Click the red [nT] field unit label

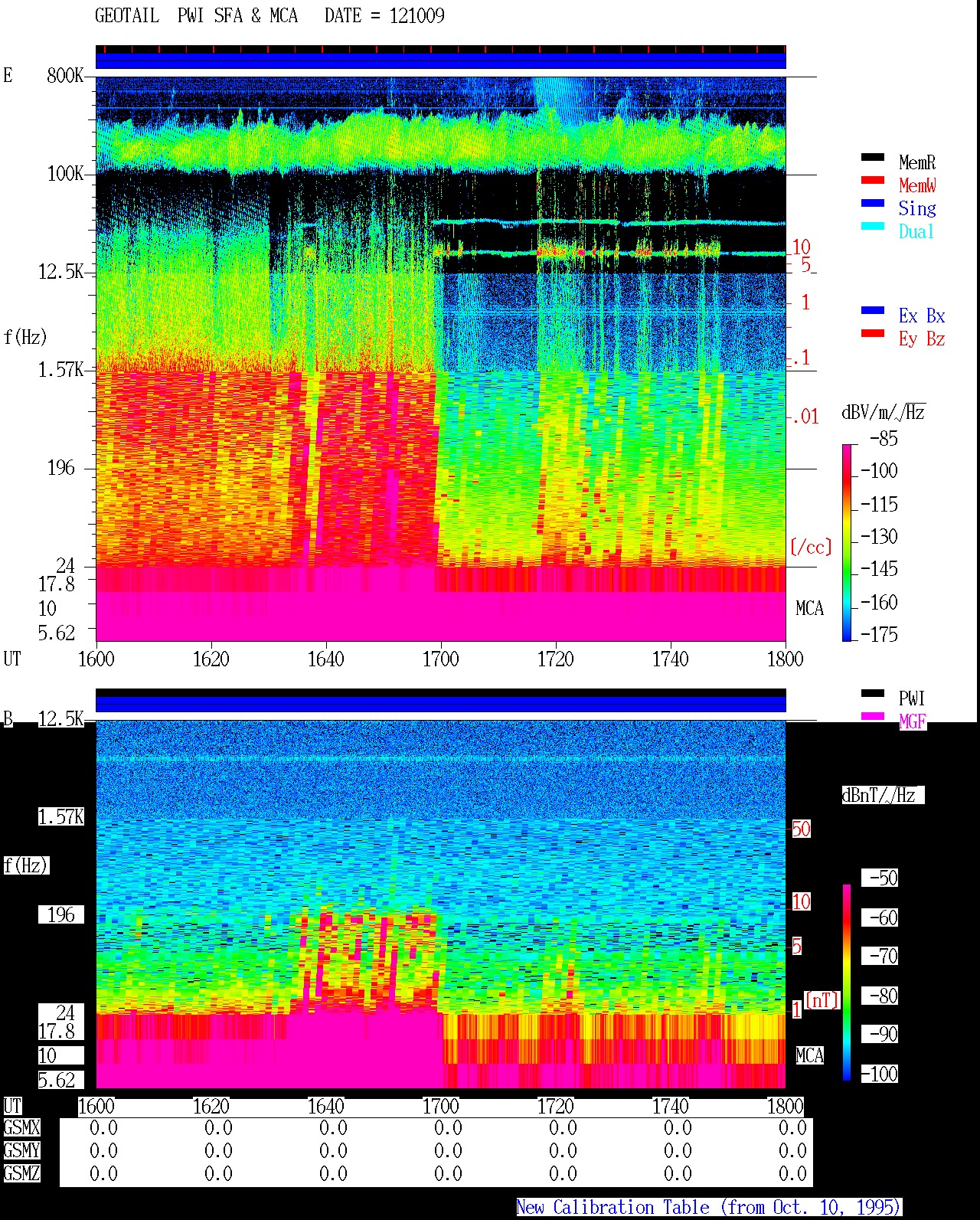click(822, 1000)
